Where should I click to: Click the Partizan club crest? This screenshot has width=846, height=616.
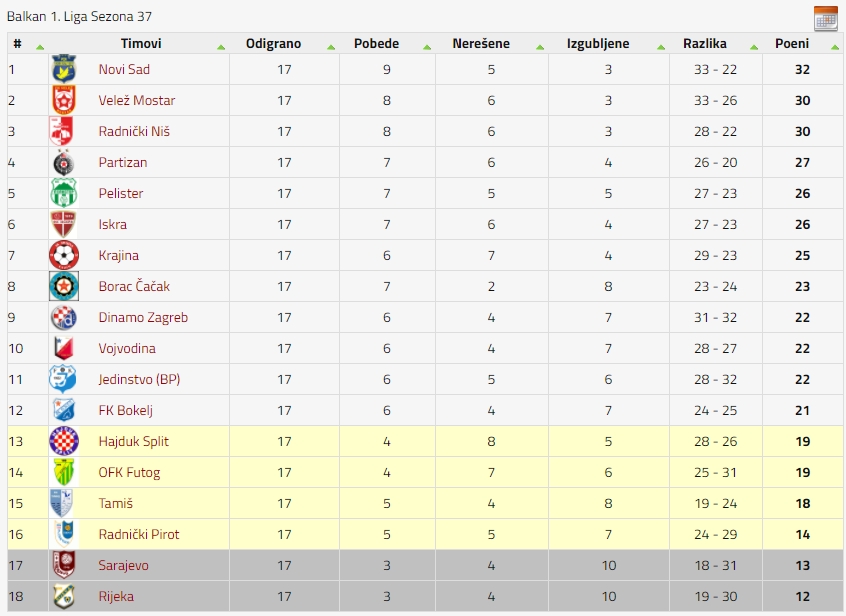[64, 162]
